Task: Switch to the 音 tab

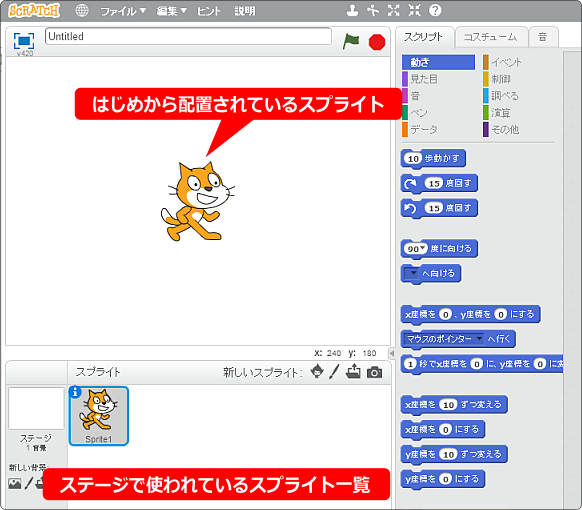Action: click(543, 37)
